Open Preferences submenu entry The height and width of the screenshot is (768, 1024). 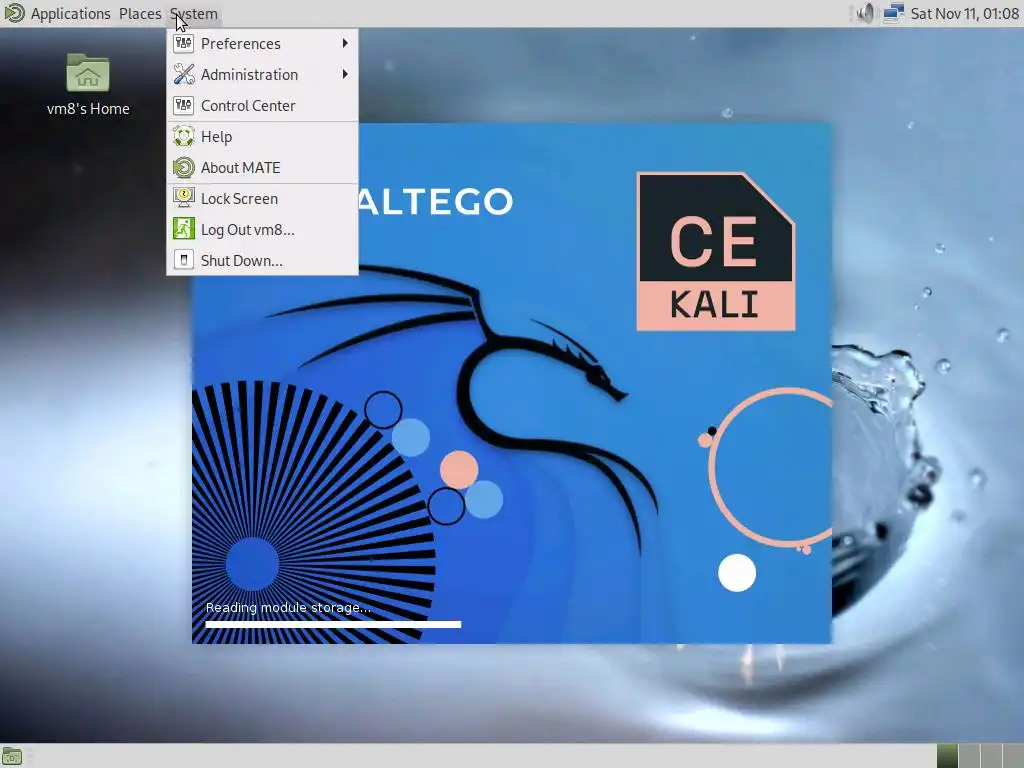pyautogui.click(x=263, y=44)
